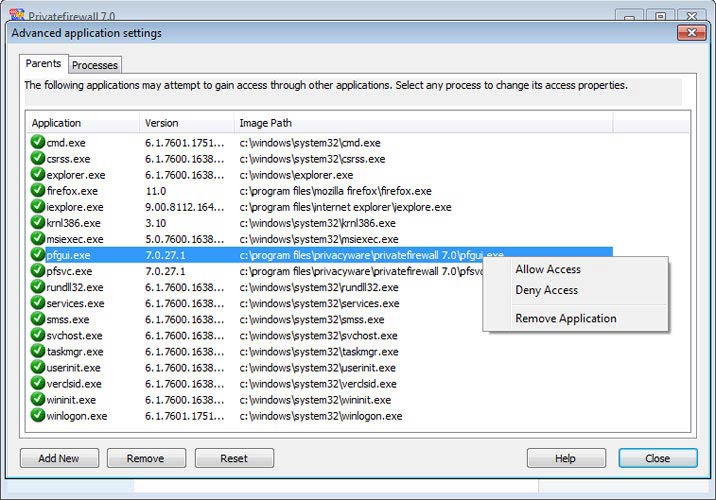
Task: Click the green check icon beside services.exe
Action: (x=37, y=303)
